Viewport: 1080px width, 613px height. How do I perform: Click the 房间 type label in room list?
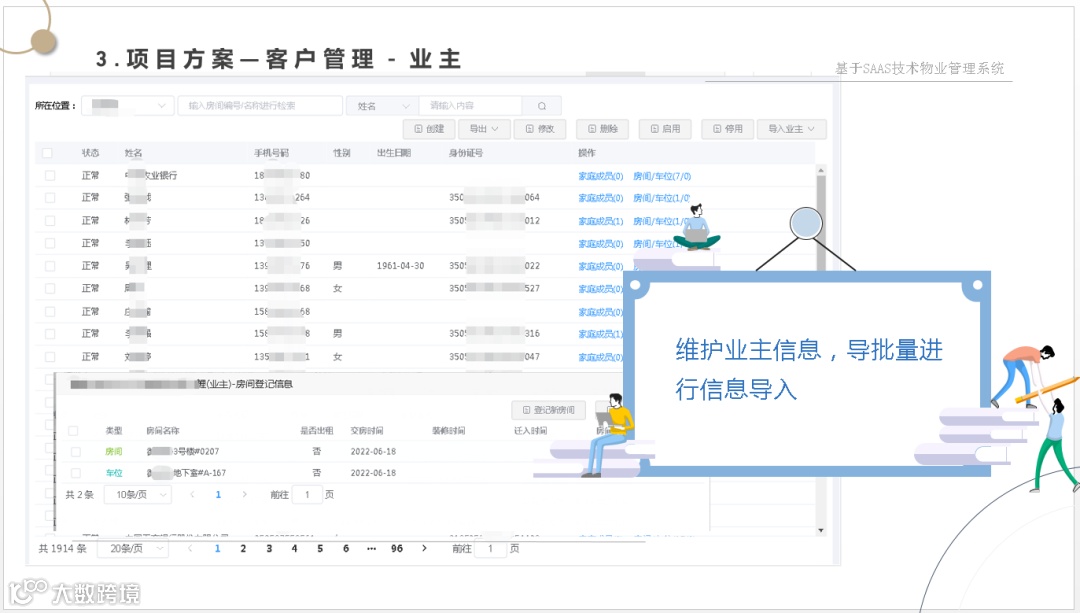[x=114, y=452]
